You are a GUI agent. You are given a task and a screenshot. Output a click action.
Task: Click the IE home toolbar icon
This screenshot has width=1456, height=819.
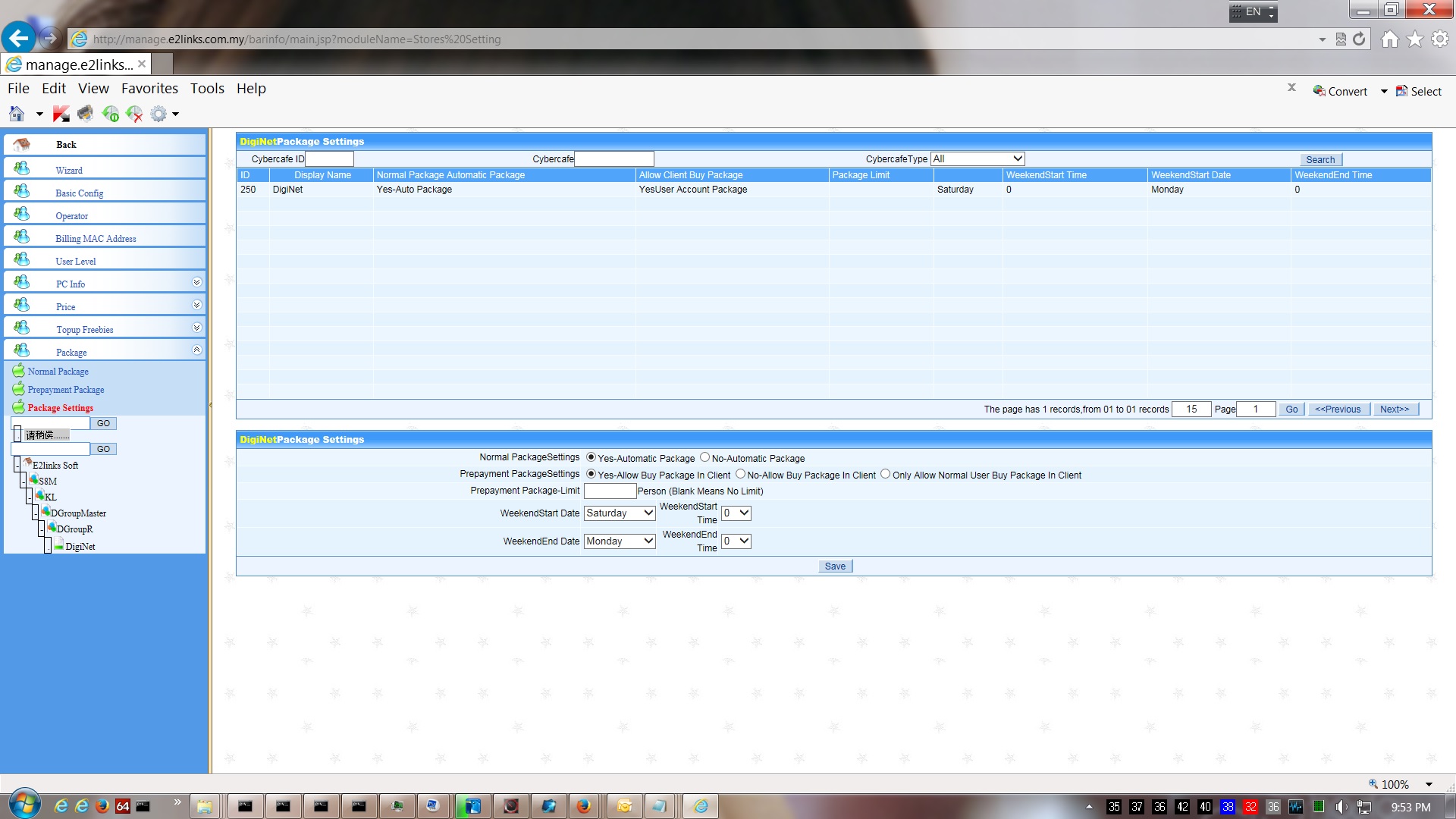(17, 114)
